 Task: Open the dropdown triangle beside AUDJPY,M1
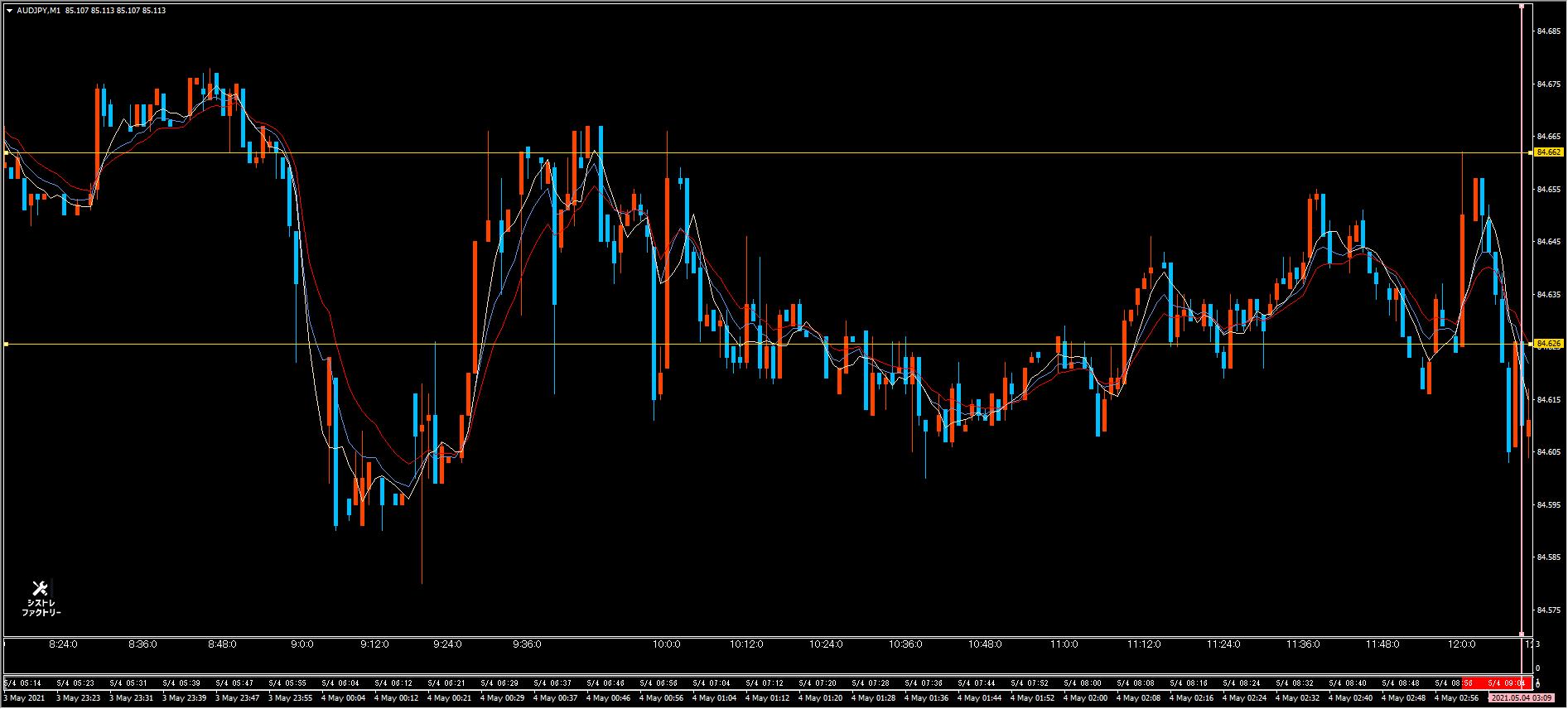coord(9,11)
